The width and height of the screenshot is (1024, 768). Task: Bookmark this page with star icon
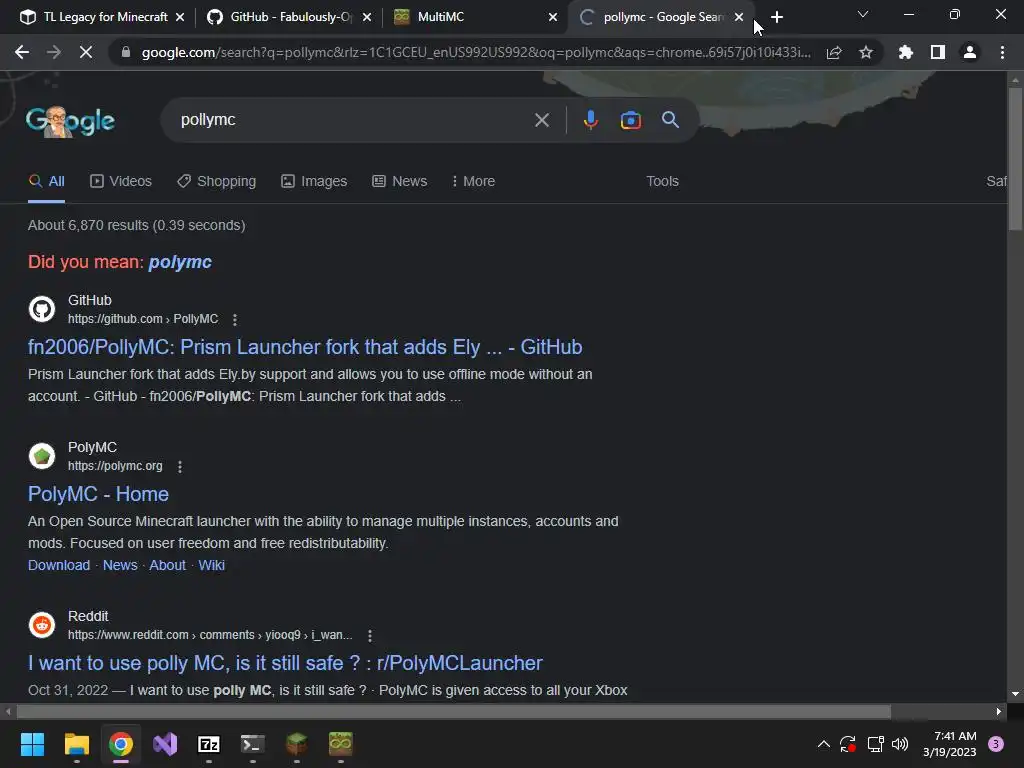click(866, 52)
